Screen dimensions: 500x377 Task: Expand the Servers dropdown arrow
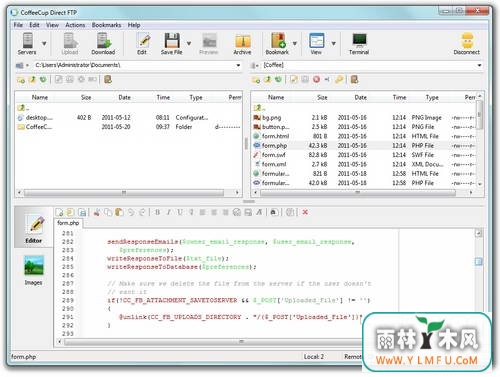coord(44,43)
